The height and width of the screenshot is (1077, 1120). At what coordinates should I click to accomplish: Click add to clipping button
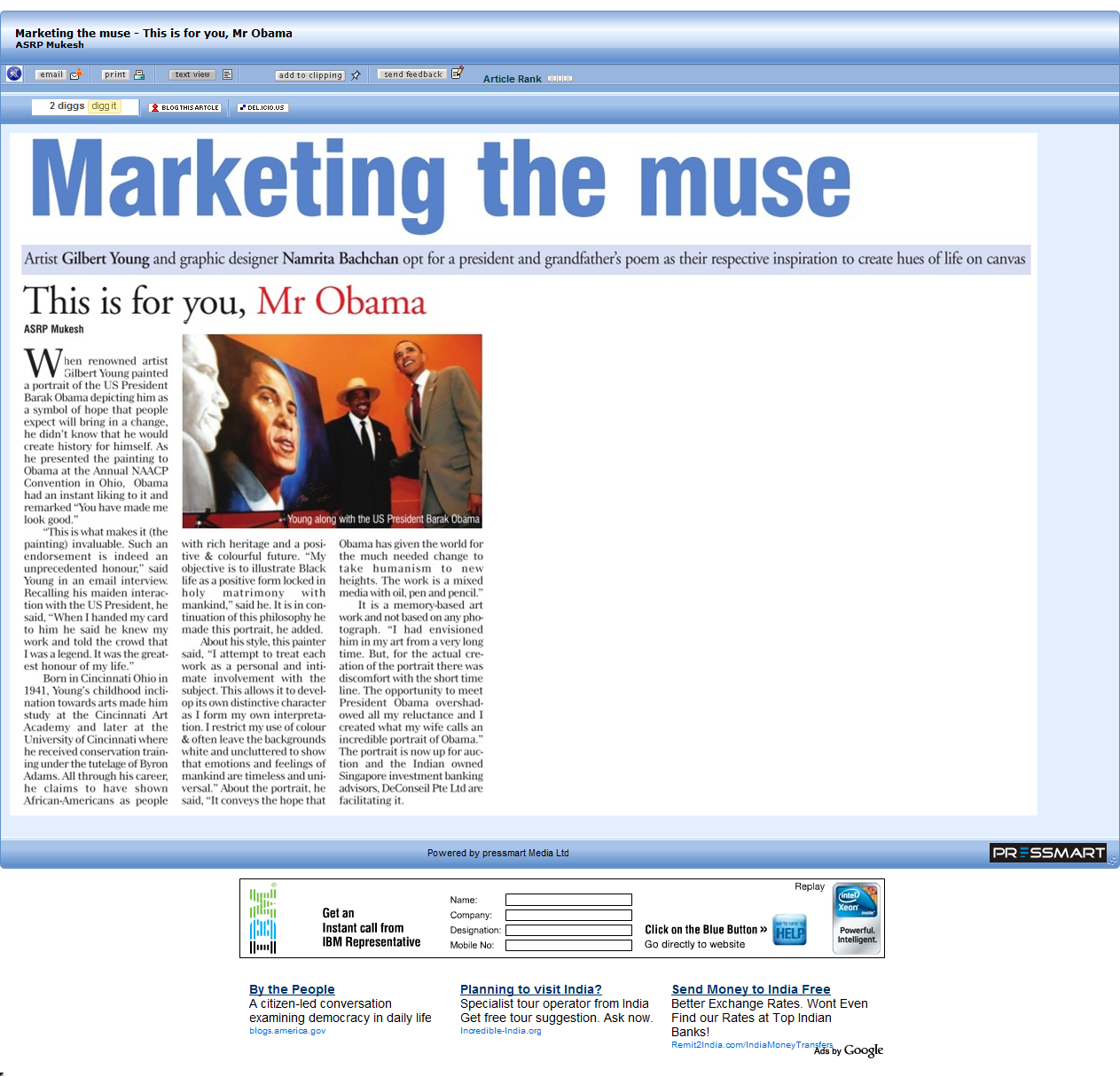(x=310, y=75)
